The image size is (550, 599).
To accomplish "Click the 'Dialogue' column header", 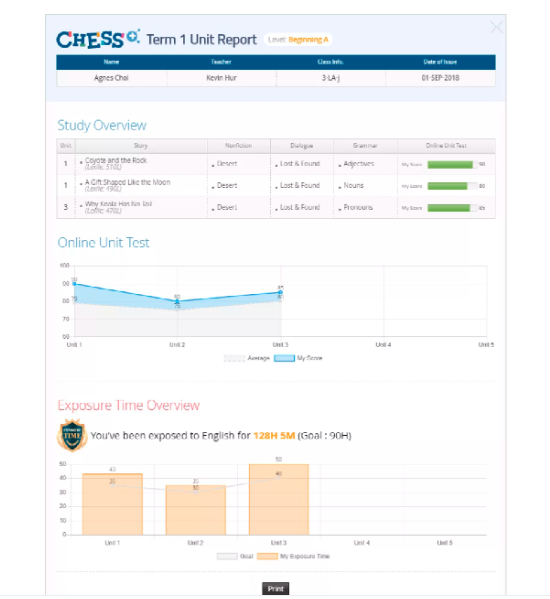I will 302,146.
